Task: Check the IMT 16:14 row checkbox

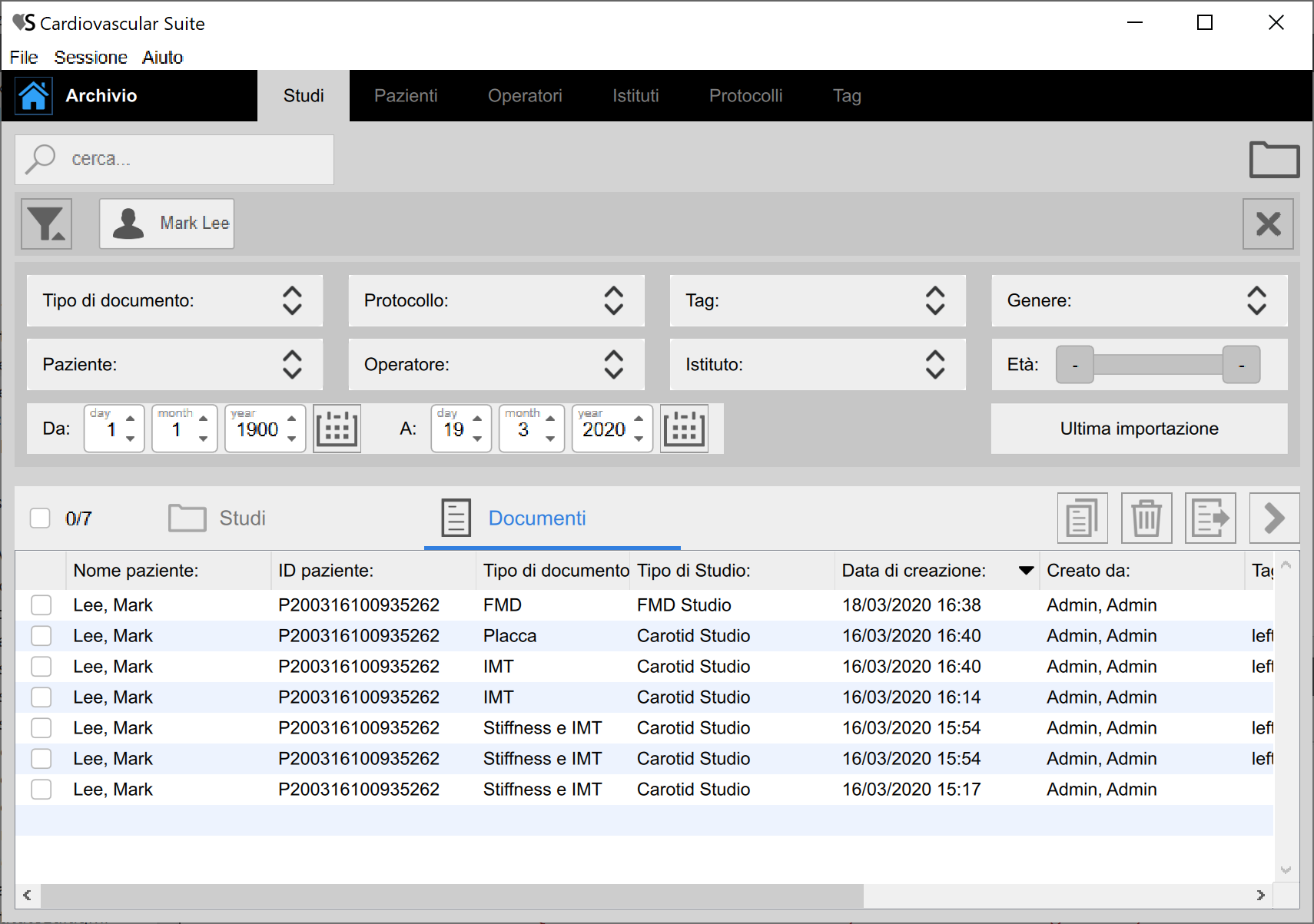Action: (41, 697)
